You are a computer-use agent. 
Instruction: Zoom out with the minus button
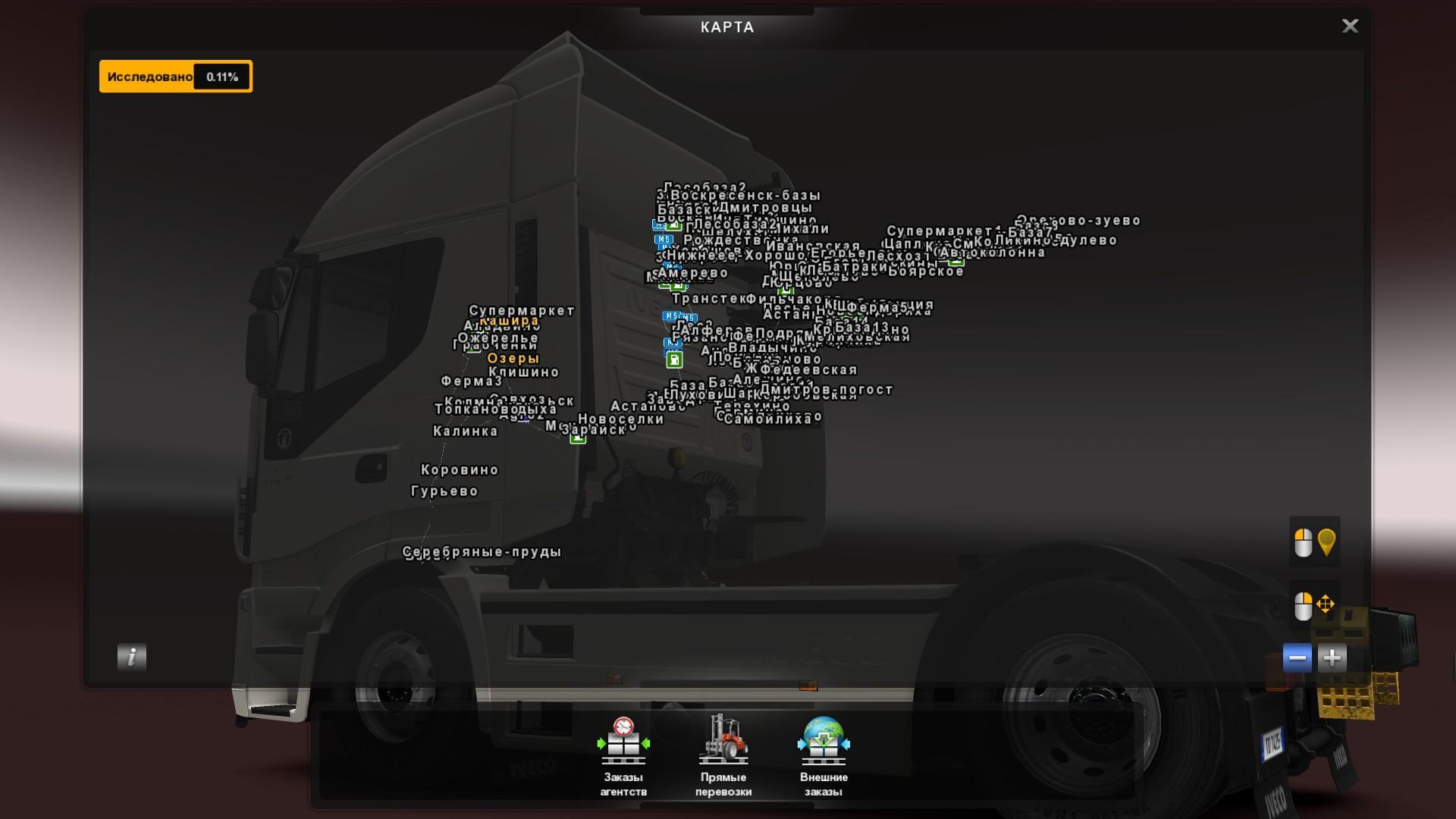1297,658
